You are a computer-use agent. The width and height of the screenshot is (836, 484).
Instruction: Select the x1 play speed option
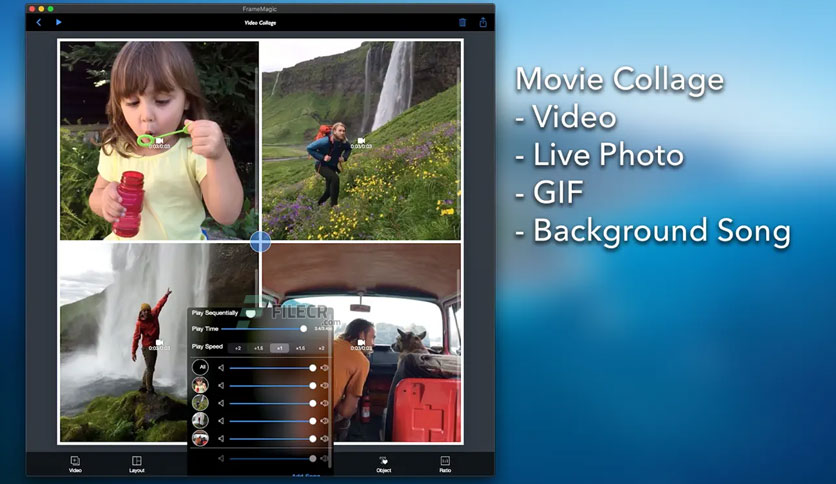coord(279,348)
